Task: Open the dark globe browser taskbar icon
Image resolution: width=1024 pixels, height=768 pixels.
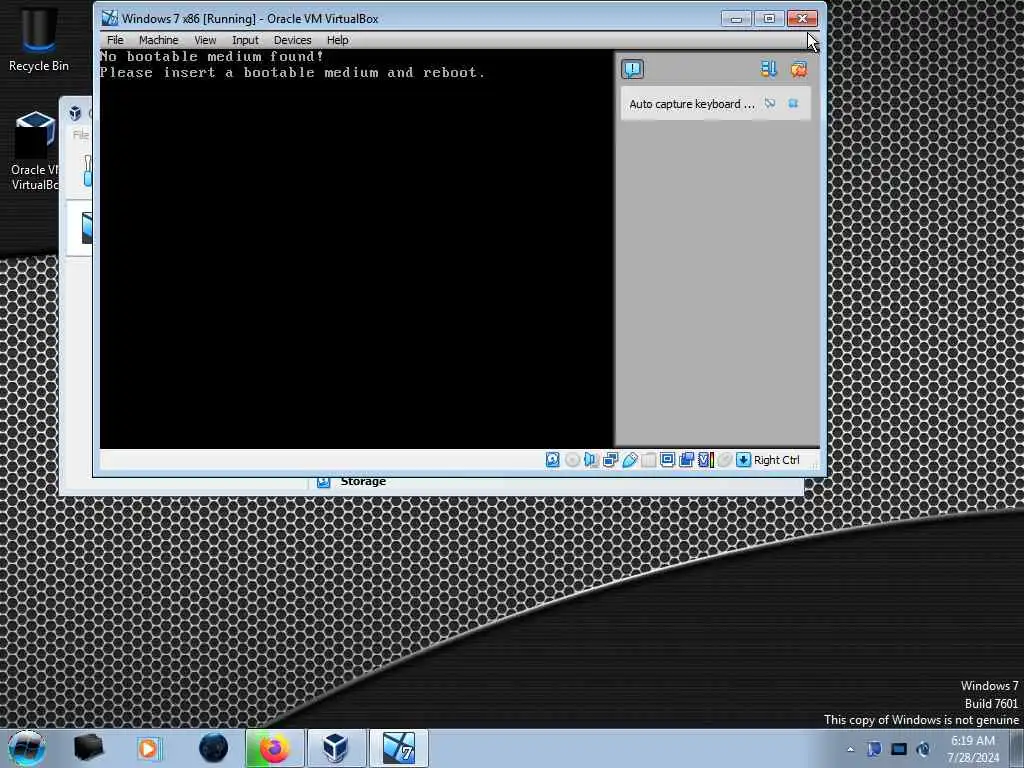Action: (x=213, y=748)
